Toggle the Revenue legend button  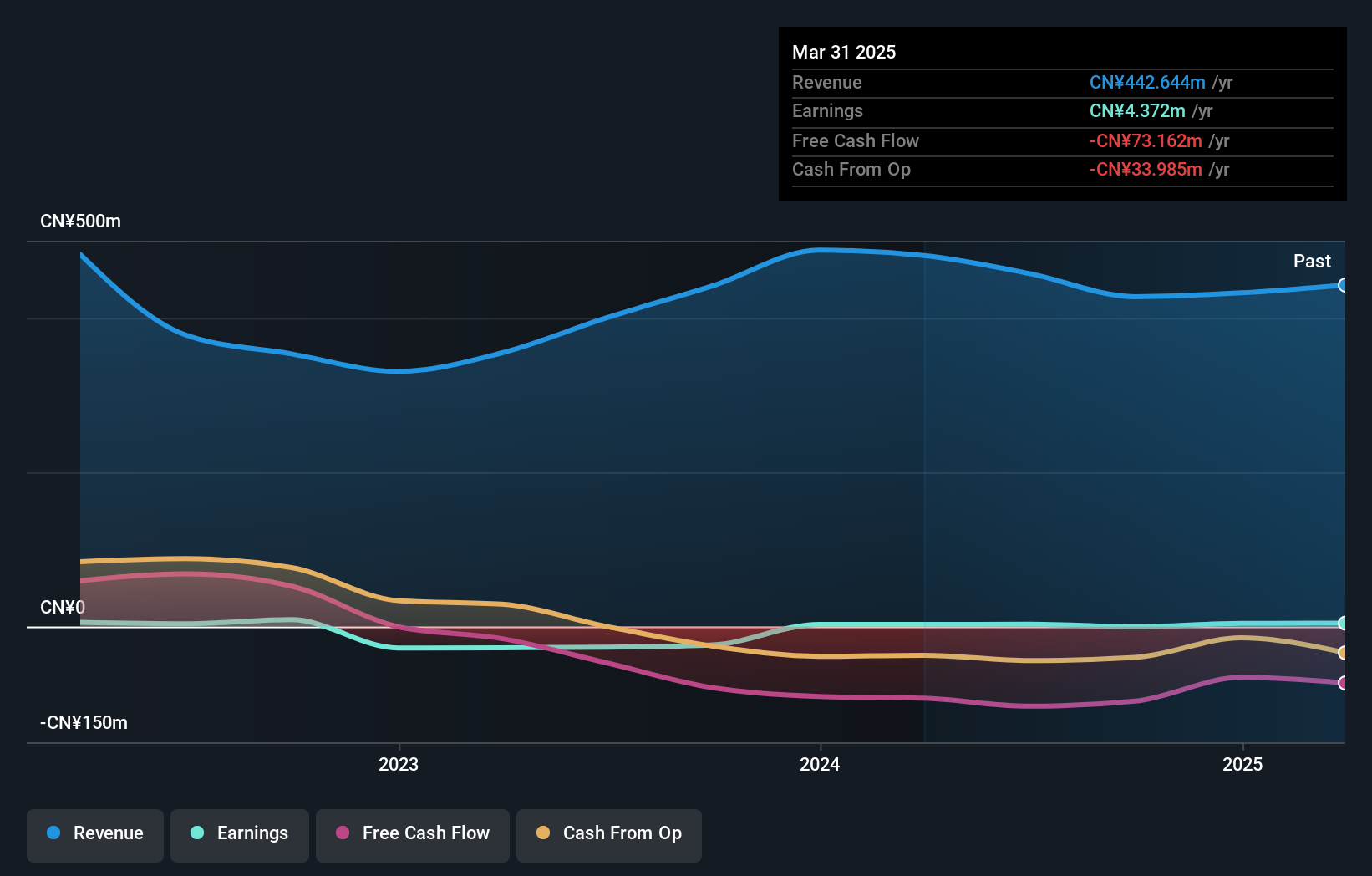pos(95,834)
